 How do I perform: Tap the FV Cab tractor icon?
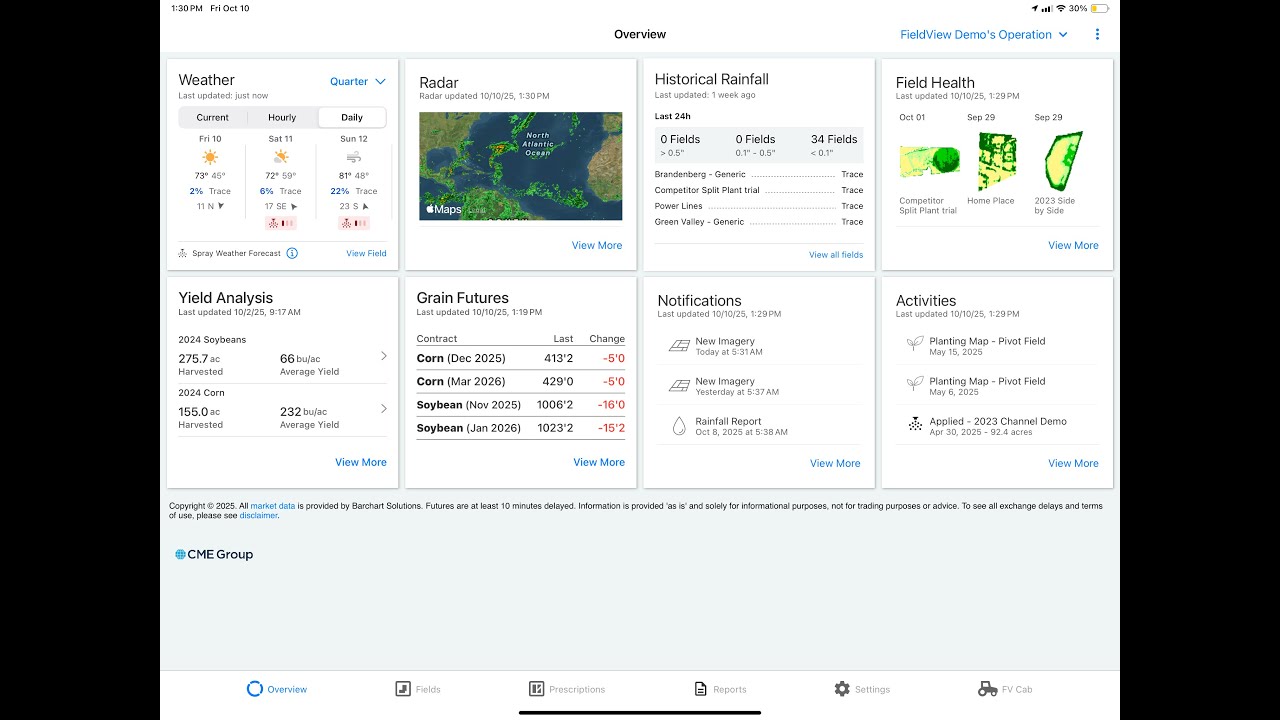(x=987, y=689)
